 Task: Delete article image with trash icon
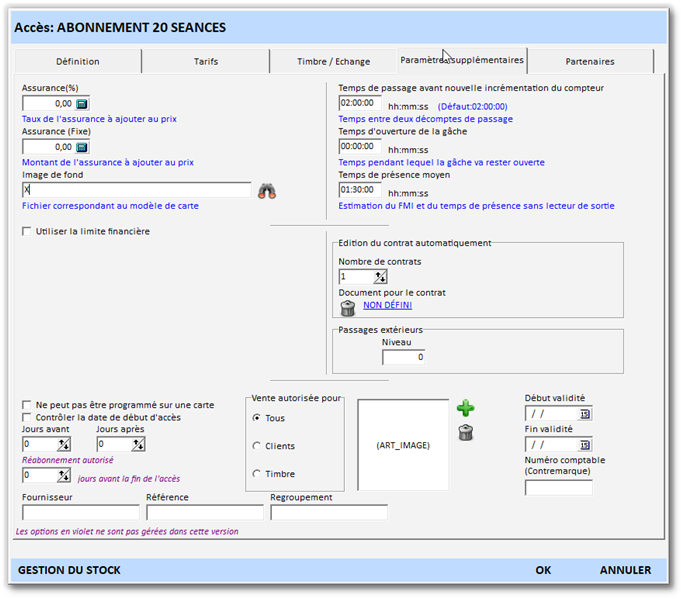coord(465,432)
